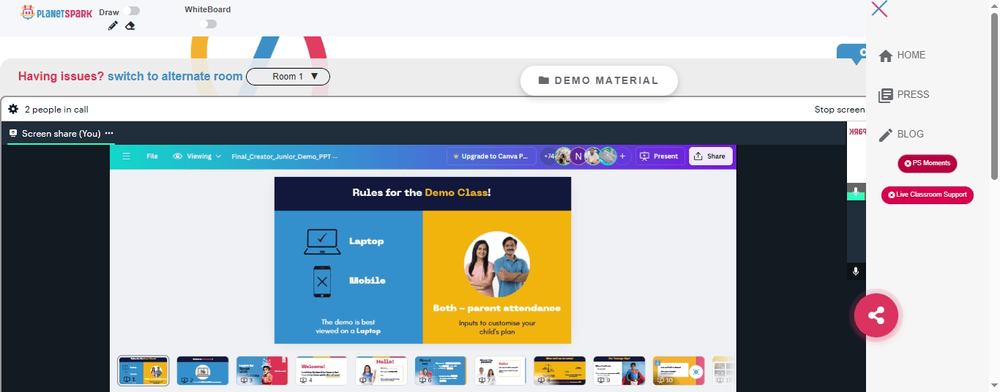Click the Canva Share button
Screen dimensions: 1000x392
(x=710, y=156)
